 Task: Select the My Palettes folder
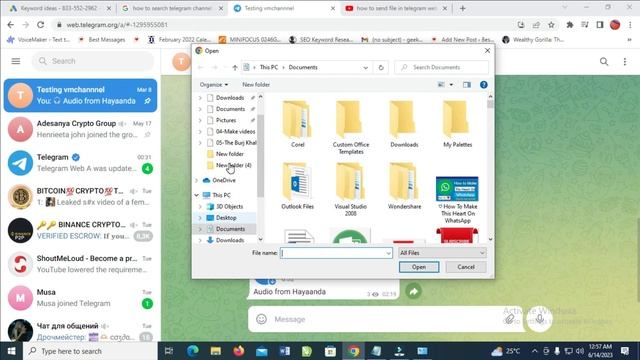458,124
